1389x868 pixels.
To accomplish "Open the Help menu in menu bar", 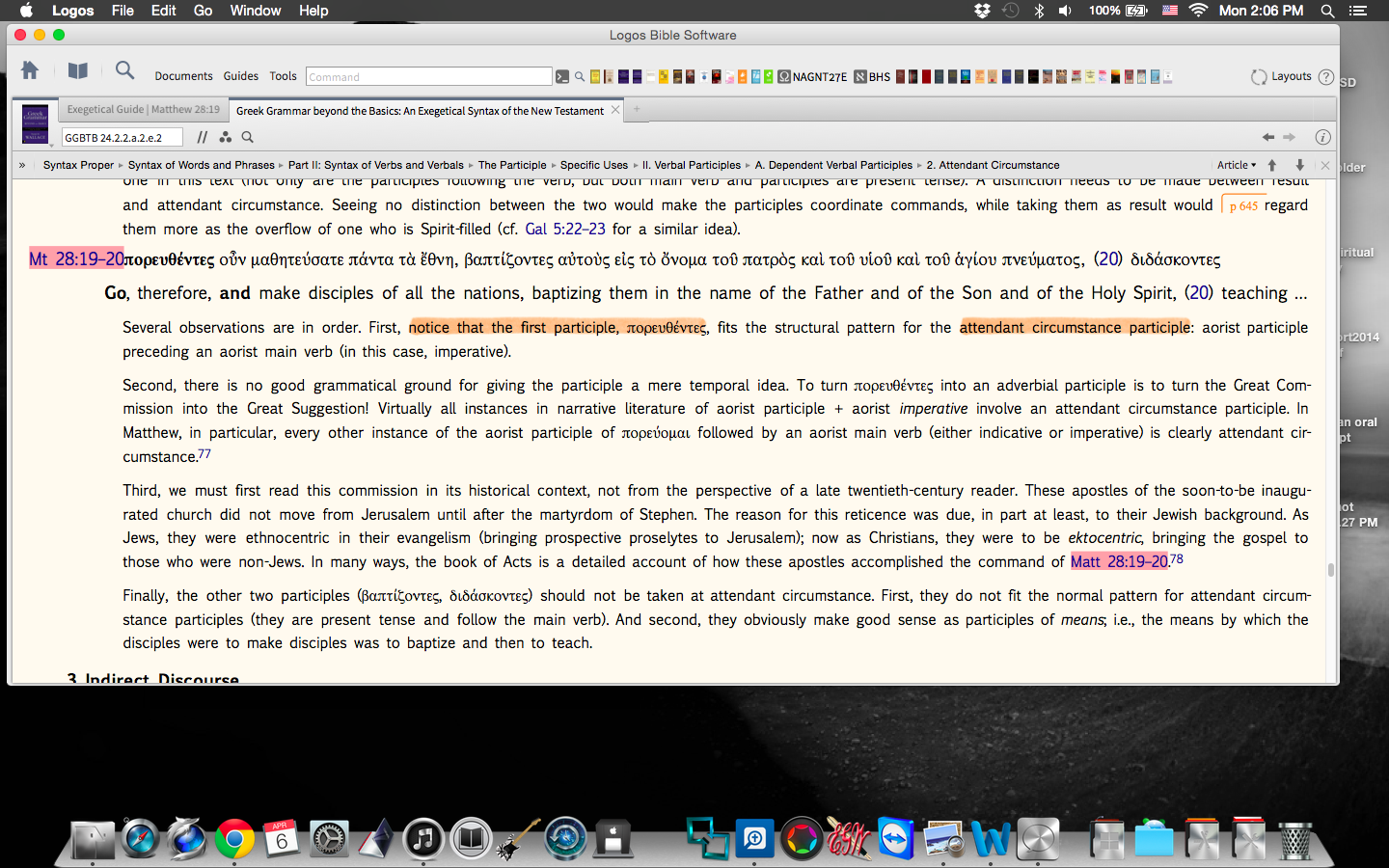I will tap(313, 11).
